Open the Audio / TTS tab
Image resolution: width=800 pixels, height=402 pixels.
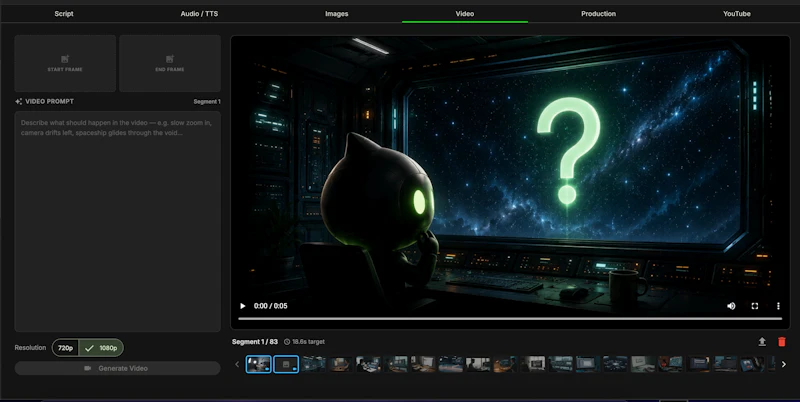(199, 14)
